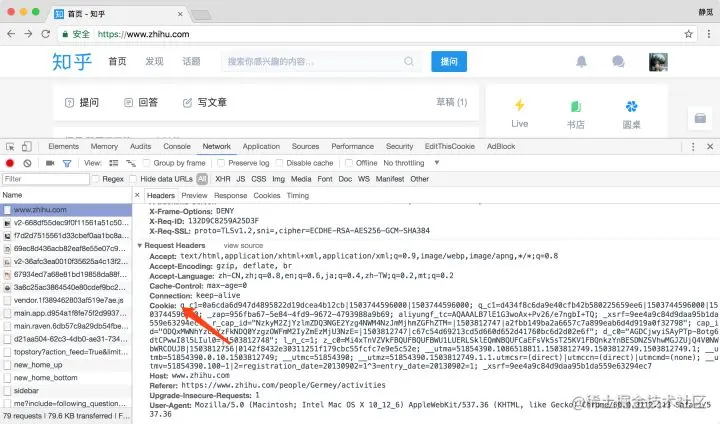Reload the zhihu page
Image resolution: width=720 pixels, height=424 pixels.
click(x=45, y=34)
